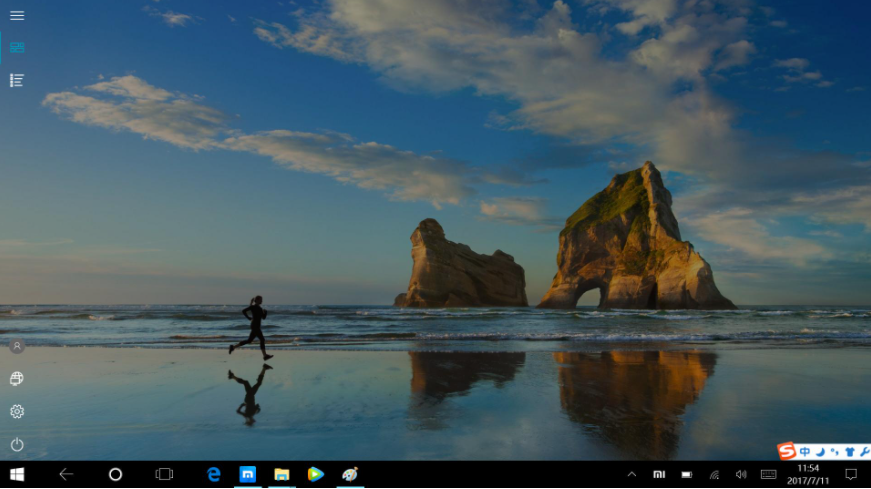Open the File Explorer taskbar icon
Viewport: 871px width, 489px height.
tap(282, 474)
